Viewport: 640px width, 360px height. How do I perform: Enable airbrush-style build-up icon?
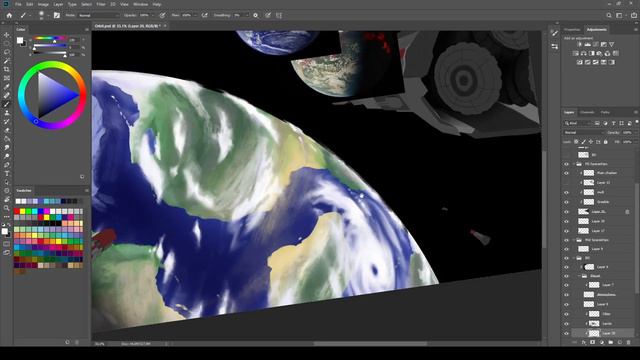coord(204,16)
